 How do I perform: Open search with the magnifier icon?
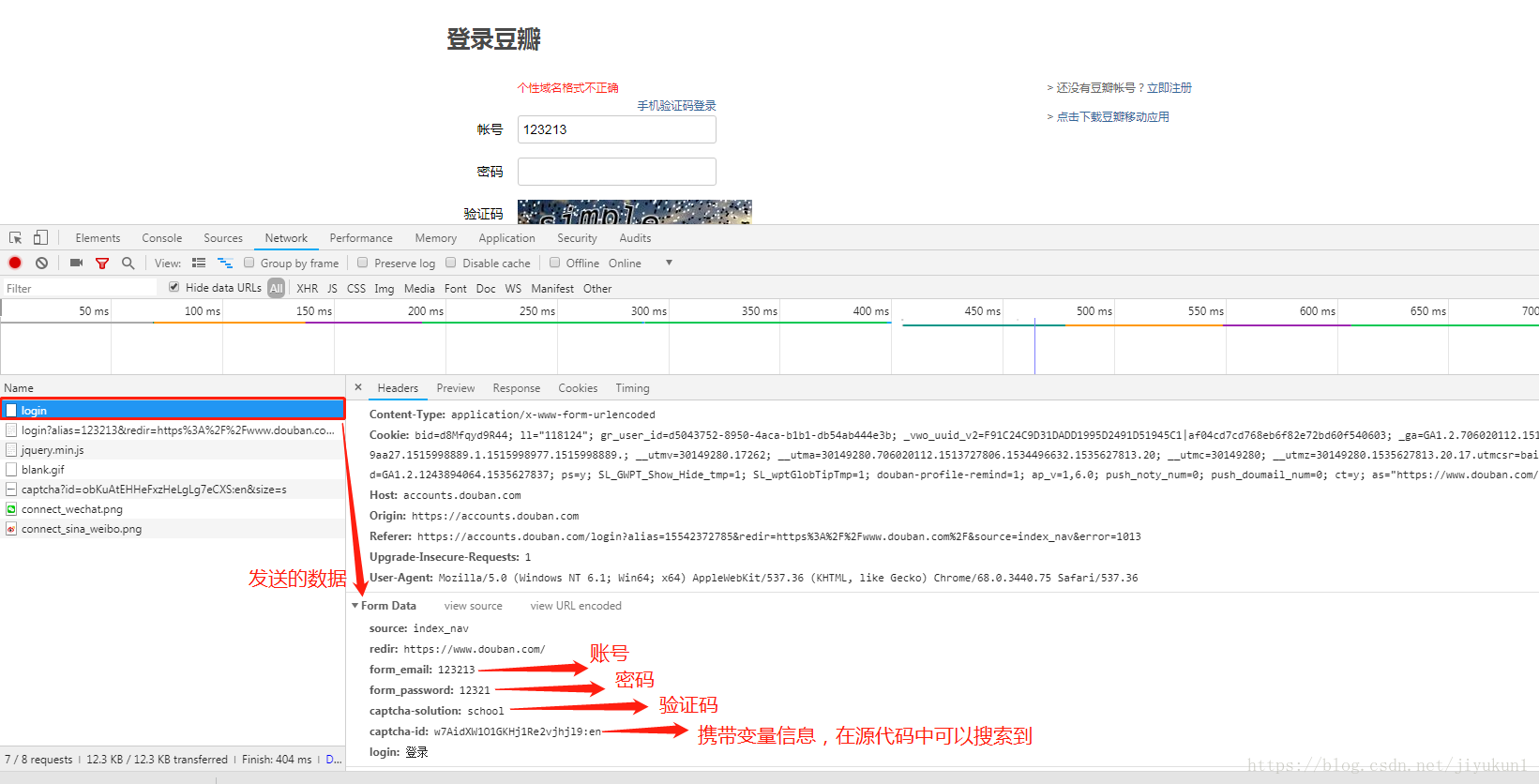tap(128, 263)
